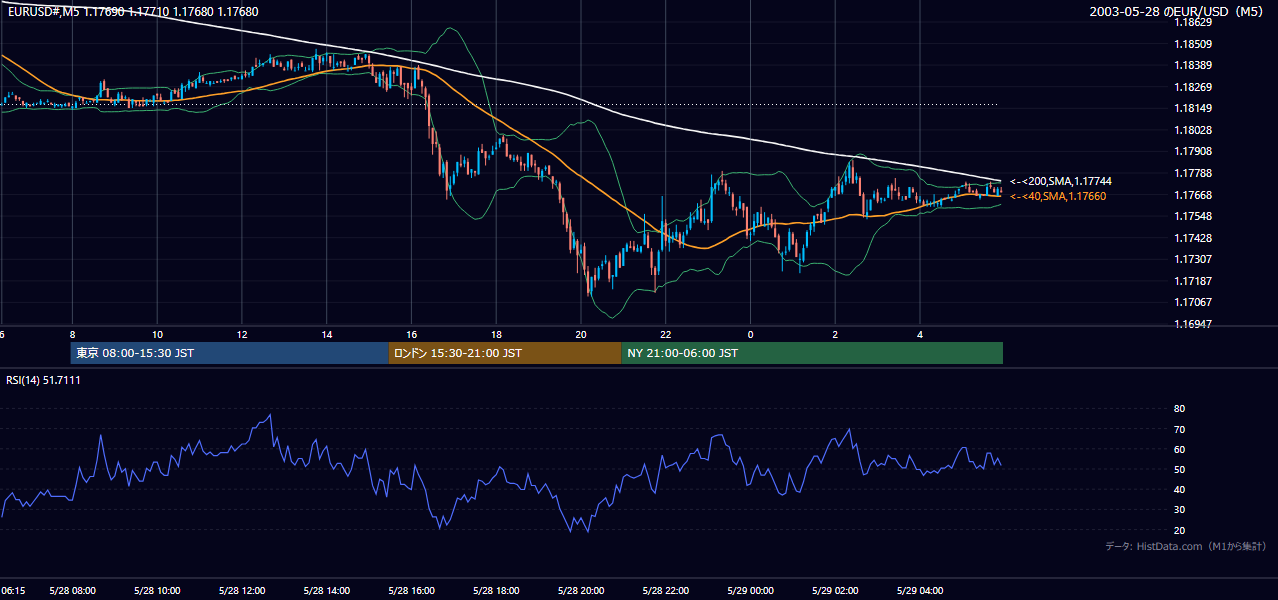Image resolution: width=1278 pixels, height=600 pixels.
Task: Click price axis value 1.18269
Action: point(1193,87)
